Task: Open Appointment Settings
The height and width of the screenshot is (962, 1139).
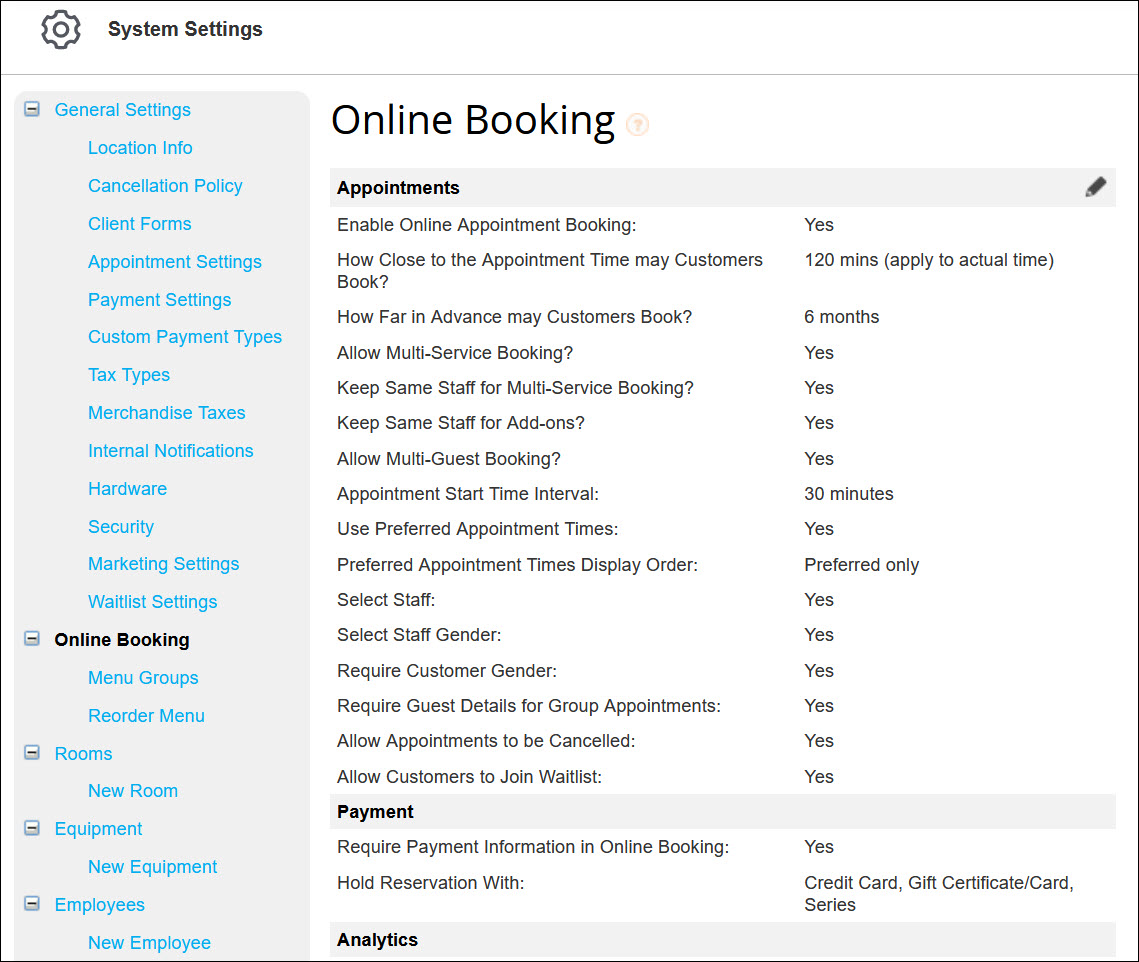Action: coord(175,261)
